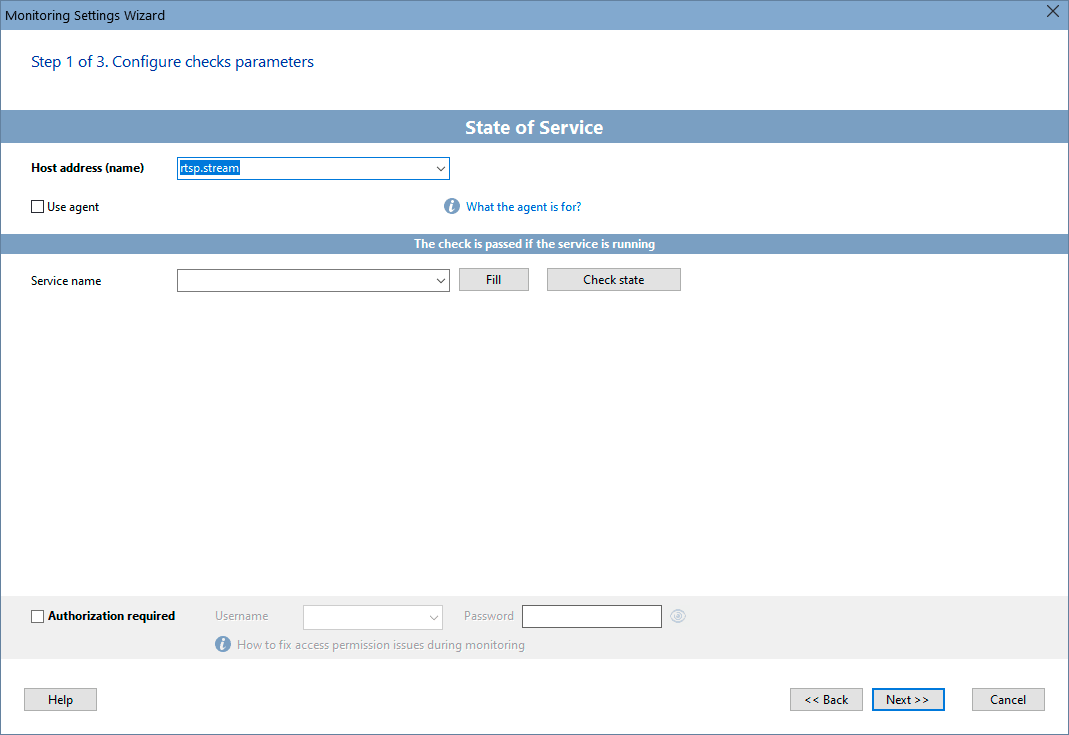Check the Authorization required option

click(37, 616)
